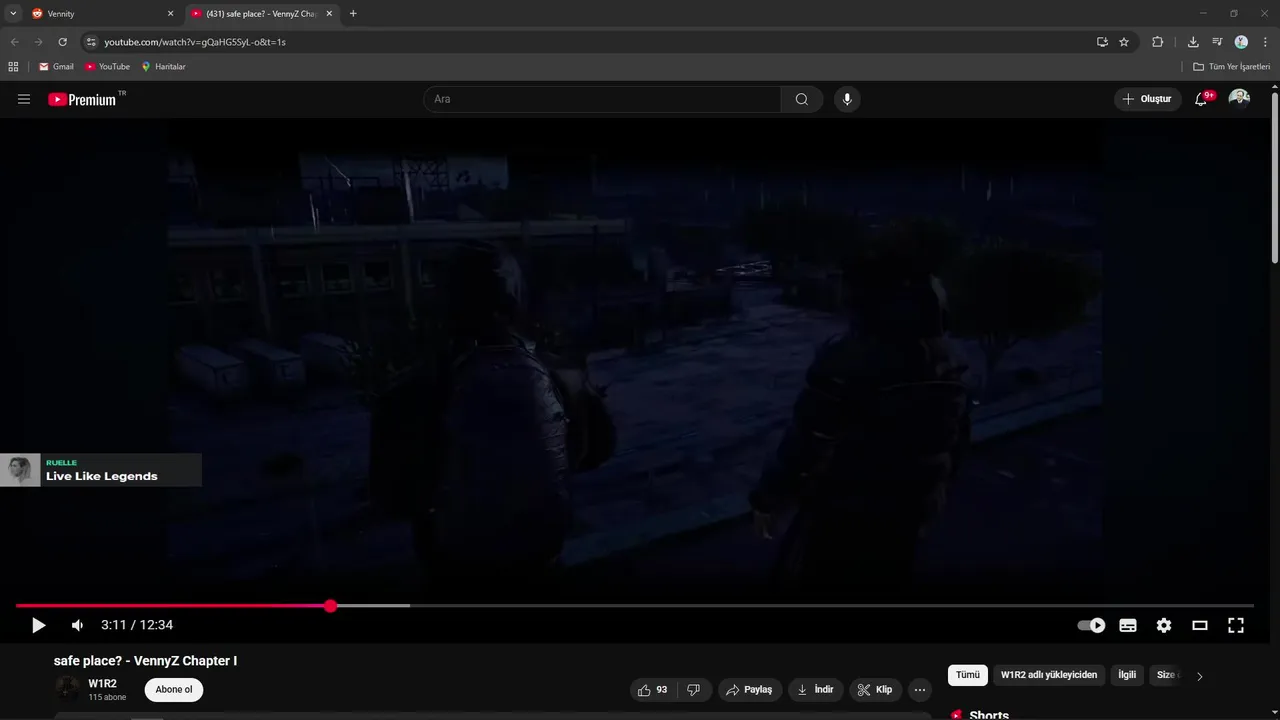The height and width of the screenshot is (720, 1280).
Task: Click Live Like Legends song card
Action: (101, 470)
